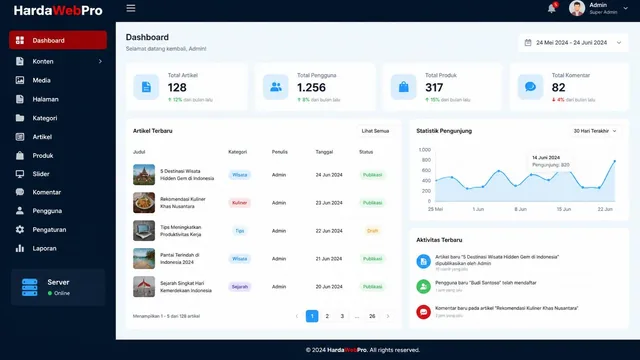Screen dimensions: 640x360
Task: Click the date 20 Jun 2024
Action: click(329, 287)
